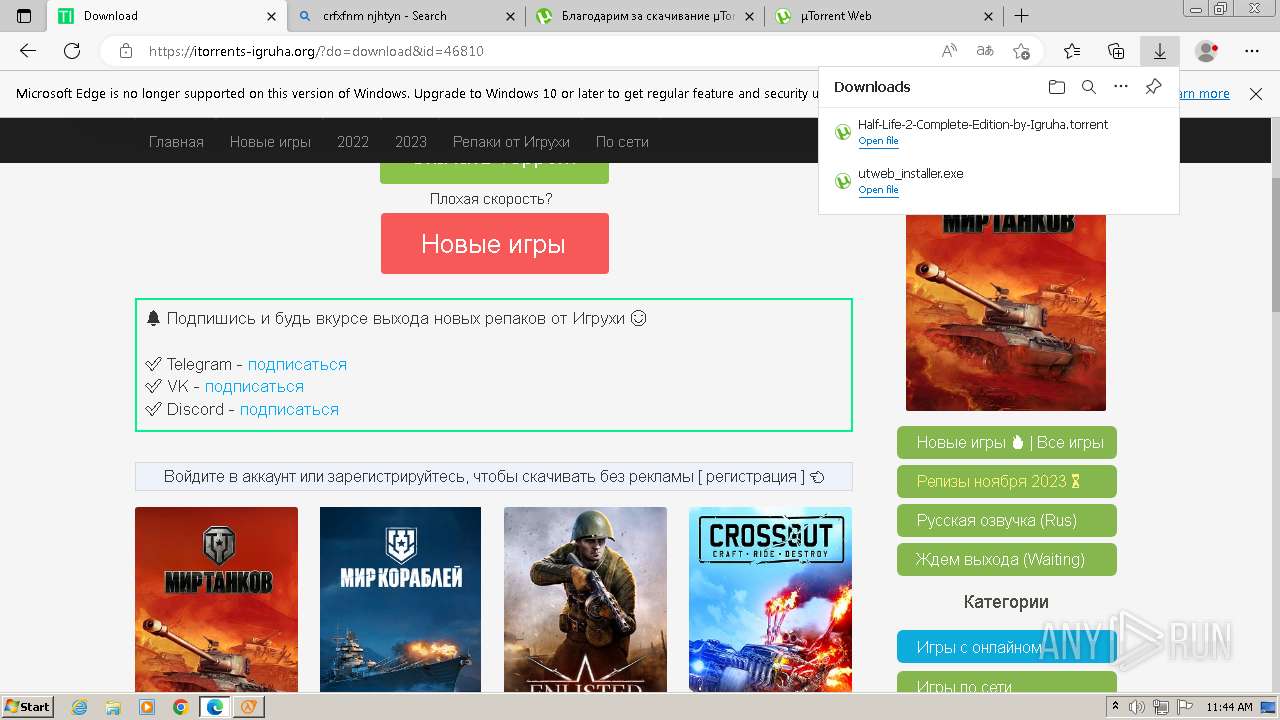The image size is (1280, 720).
Task: Open Мир Кораблей game thumbnail
Action: coord(400,599)
